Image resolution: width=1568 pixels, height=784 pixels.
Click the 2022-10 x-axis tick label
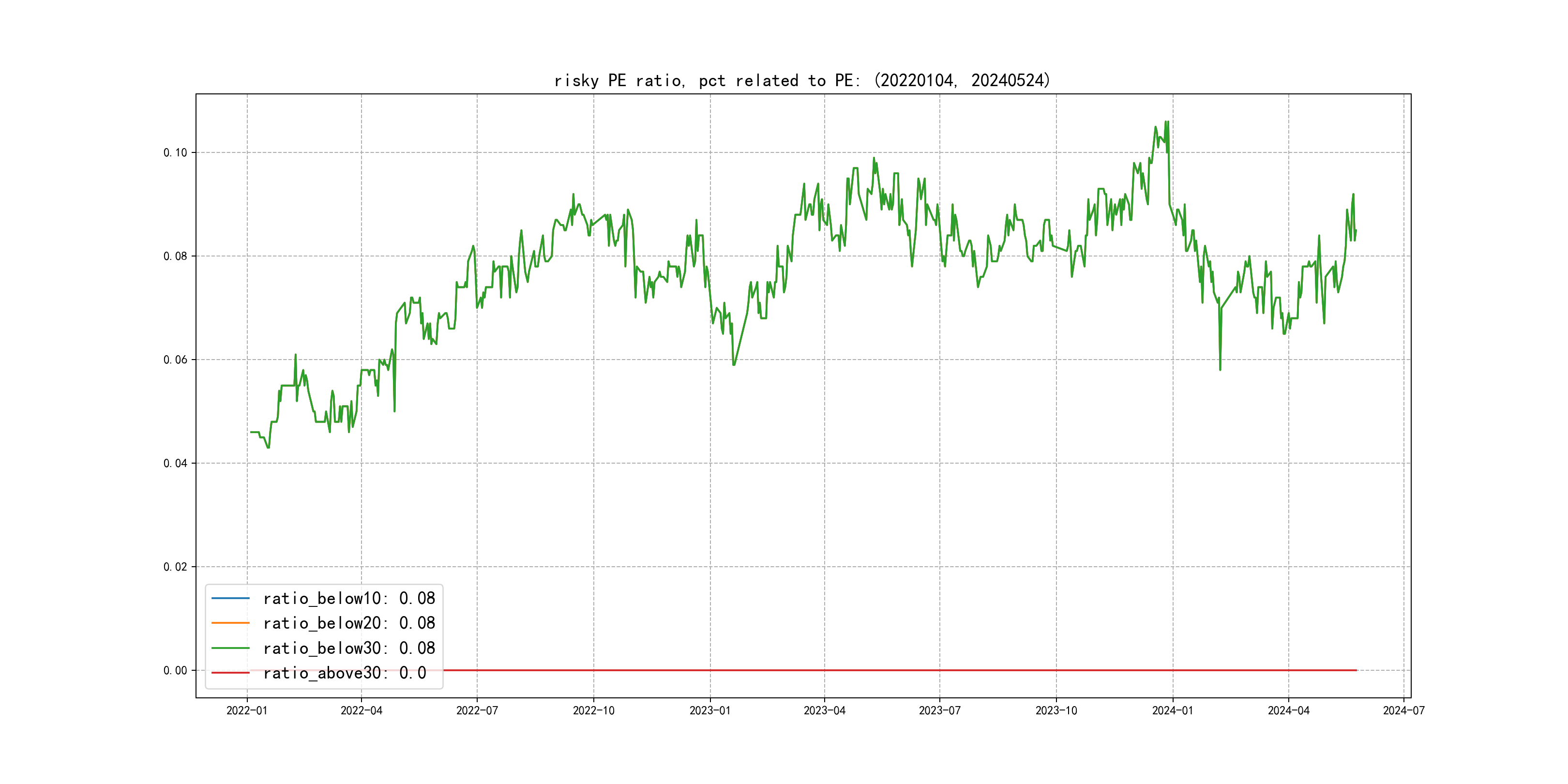(x=593, y=710)
